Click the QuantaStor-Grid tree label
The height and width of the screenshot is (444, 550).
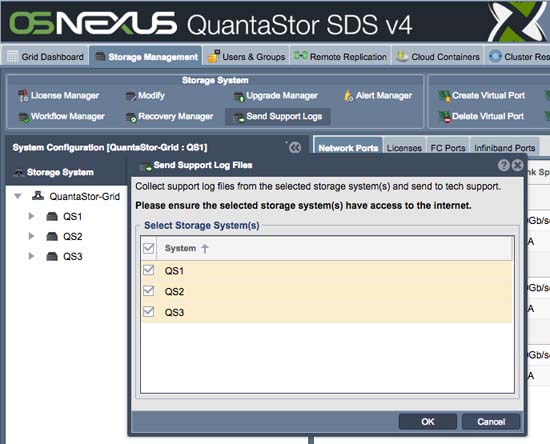tap(85, 196)
